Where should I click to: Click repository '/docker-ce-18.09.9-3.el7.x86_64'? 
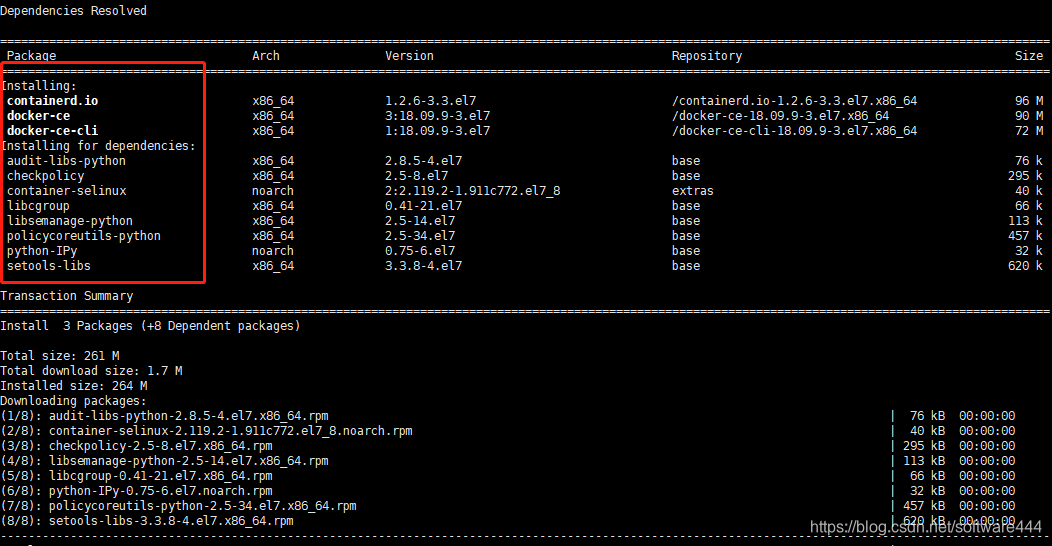pyautogui.click(x=780, y=115)
